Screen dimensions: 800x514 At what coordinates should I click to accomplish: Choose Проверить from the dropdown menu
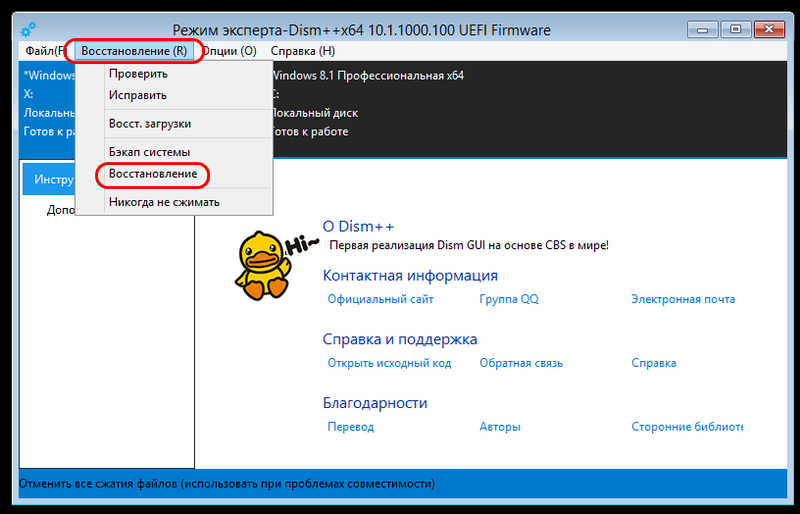tap(174, 74)
